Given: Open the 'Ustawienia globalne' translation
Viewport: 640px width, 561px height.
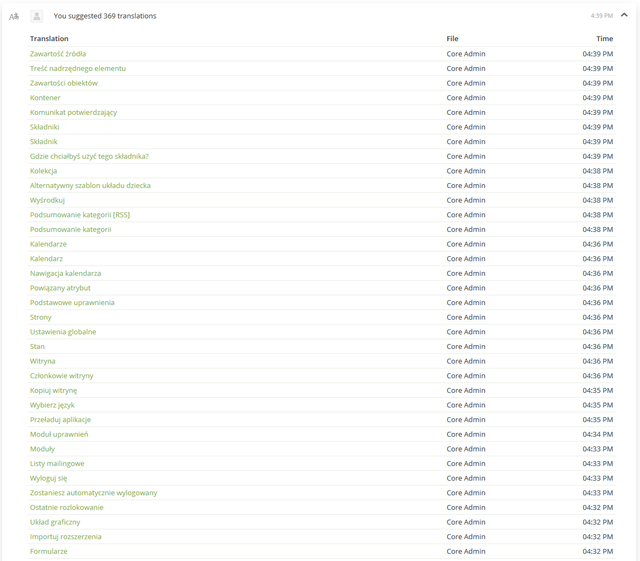Looking at the screenshot, I should 63,332.
